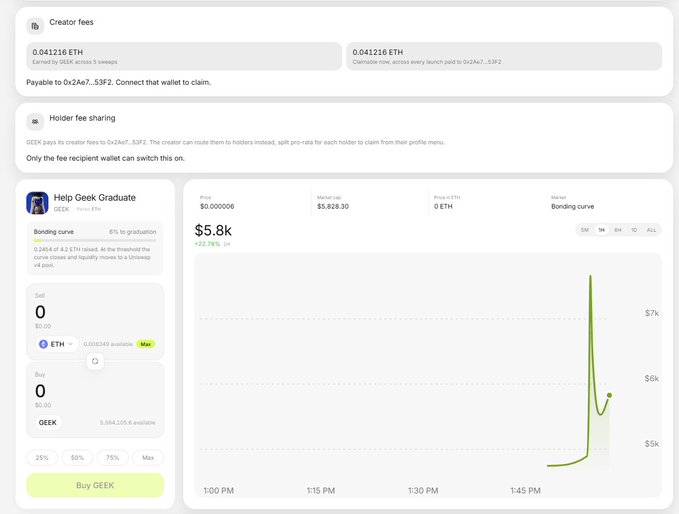679x514 pixels.
Task: Click the Price in ETH value "0 ETH"
Action: (443, 207)
